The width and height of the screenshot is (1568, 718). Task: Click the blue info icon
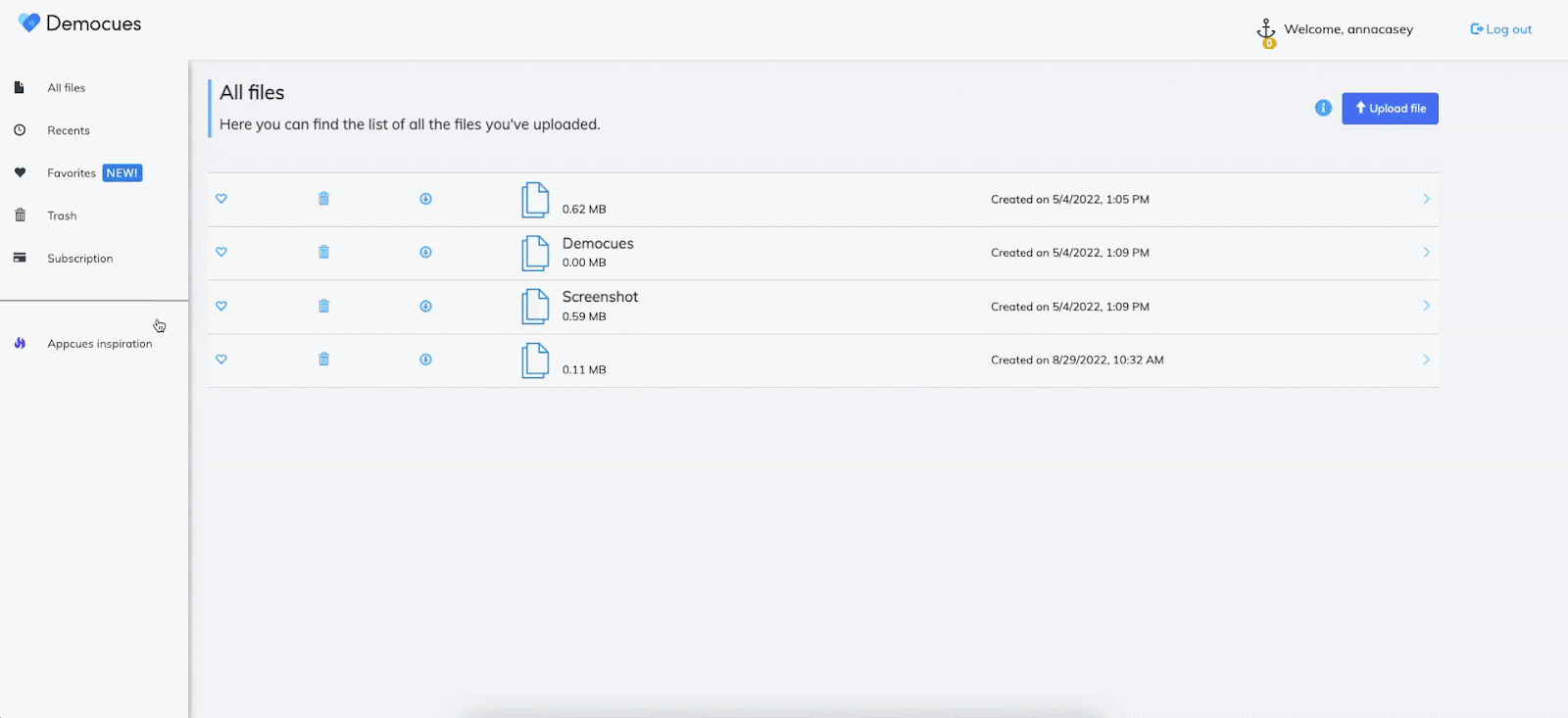[x=1323, y=108]
